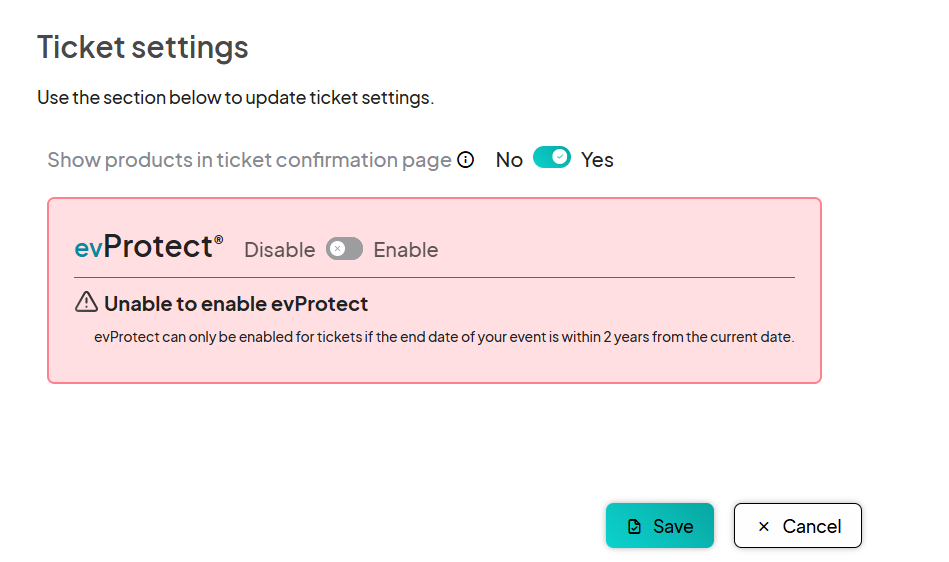Viewport: 949px width, 562px height.
Task: Click the 'Disable' label next to evProtect
Action: 279,250
